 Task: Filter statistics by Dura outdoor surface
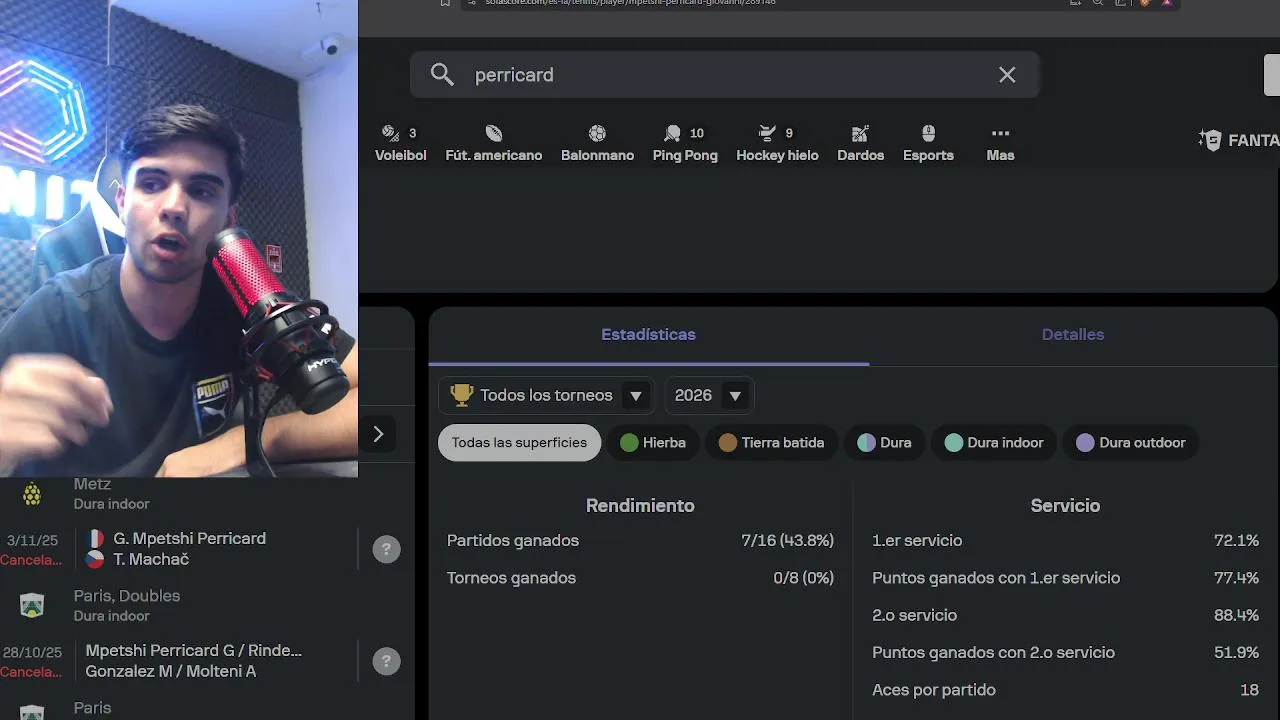[1131, 443]
